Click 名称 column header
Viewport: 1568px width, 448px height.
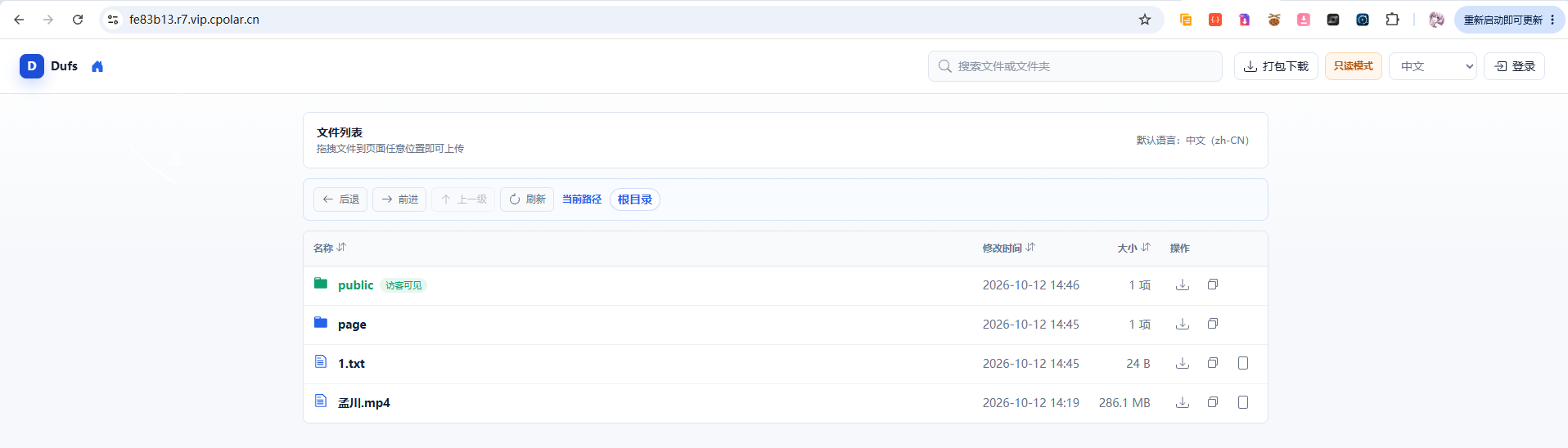(x=323, y=248)
